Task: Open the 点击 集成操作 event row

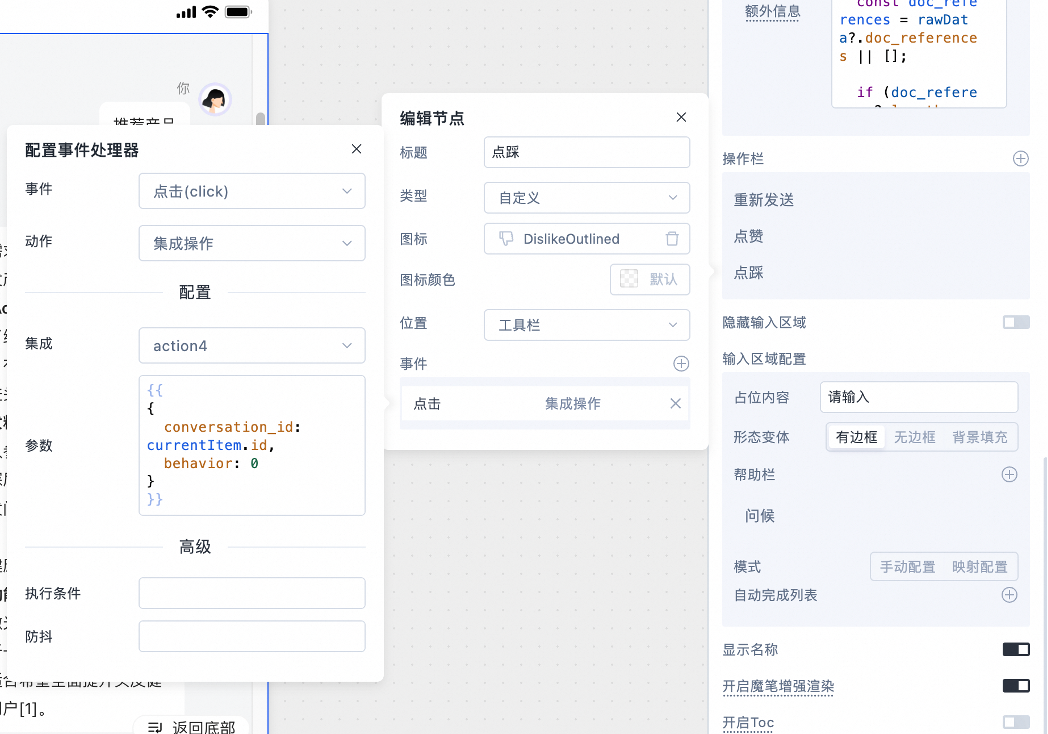Action: point(545,404)
